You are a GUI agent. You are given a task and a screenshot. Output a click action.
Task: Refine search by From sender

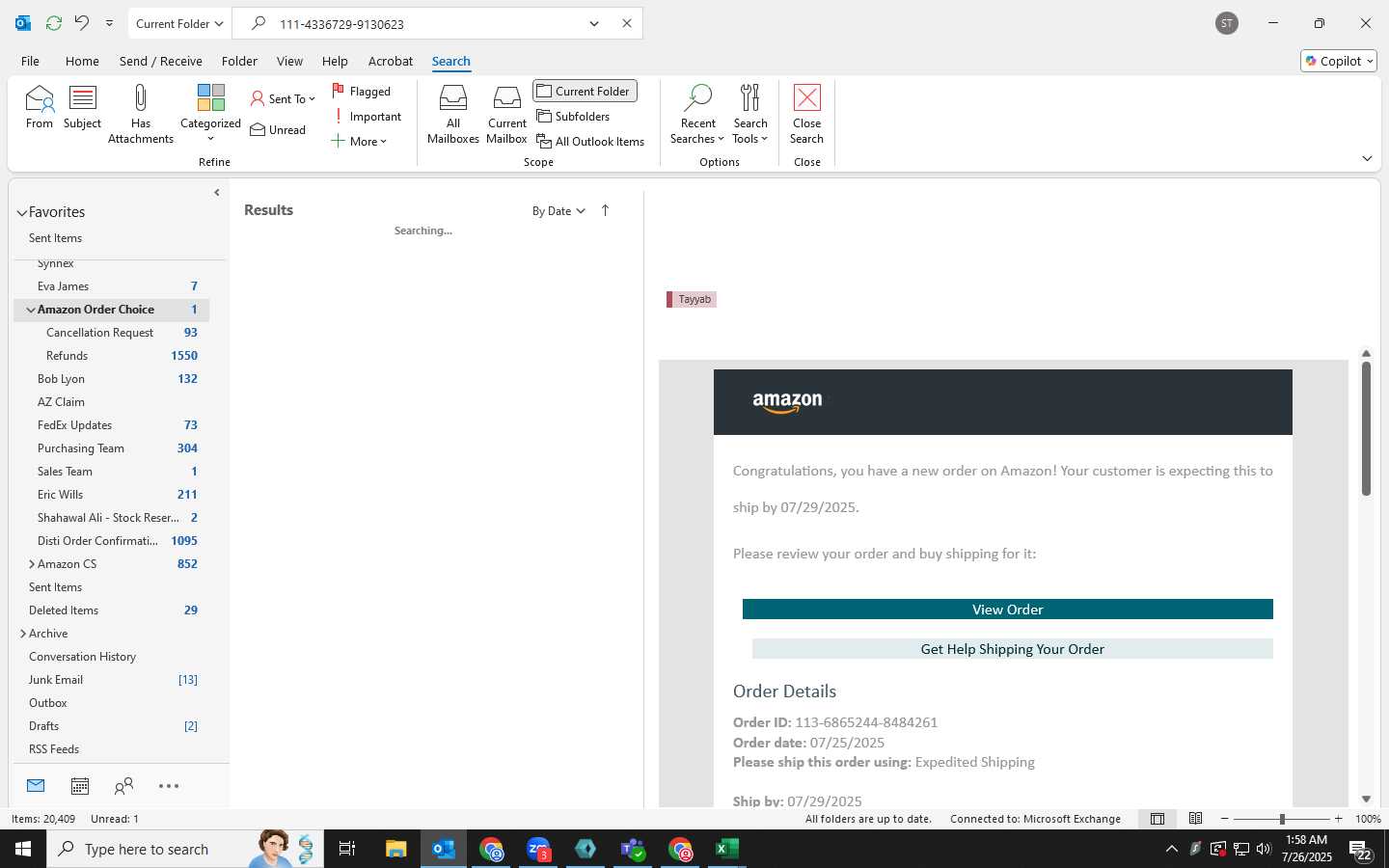click(x=40, y=107)
